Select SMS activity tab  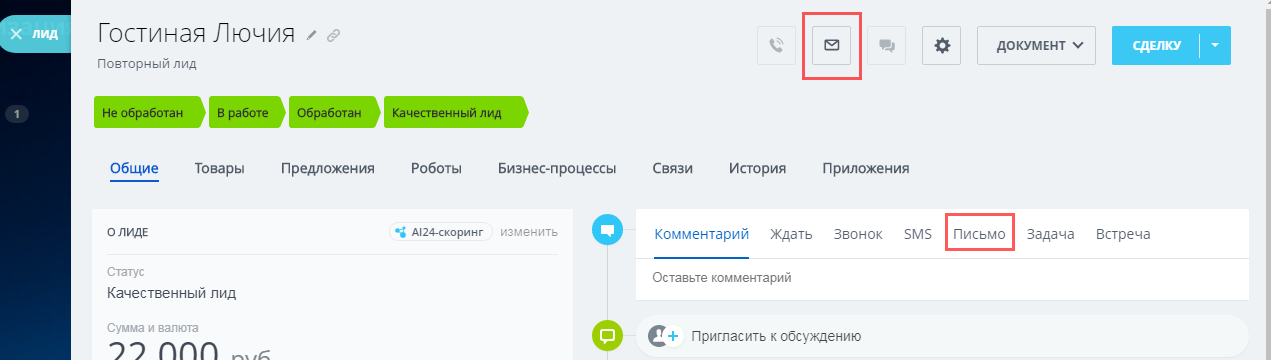918,234
